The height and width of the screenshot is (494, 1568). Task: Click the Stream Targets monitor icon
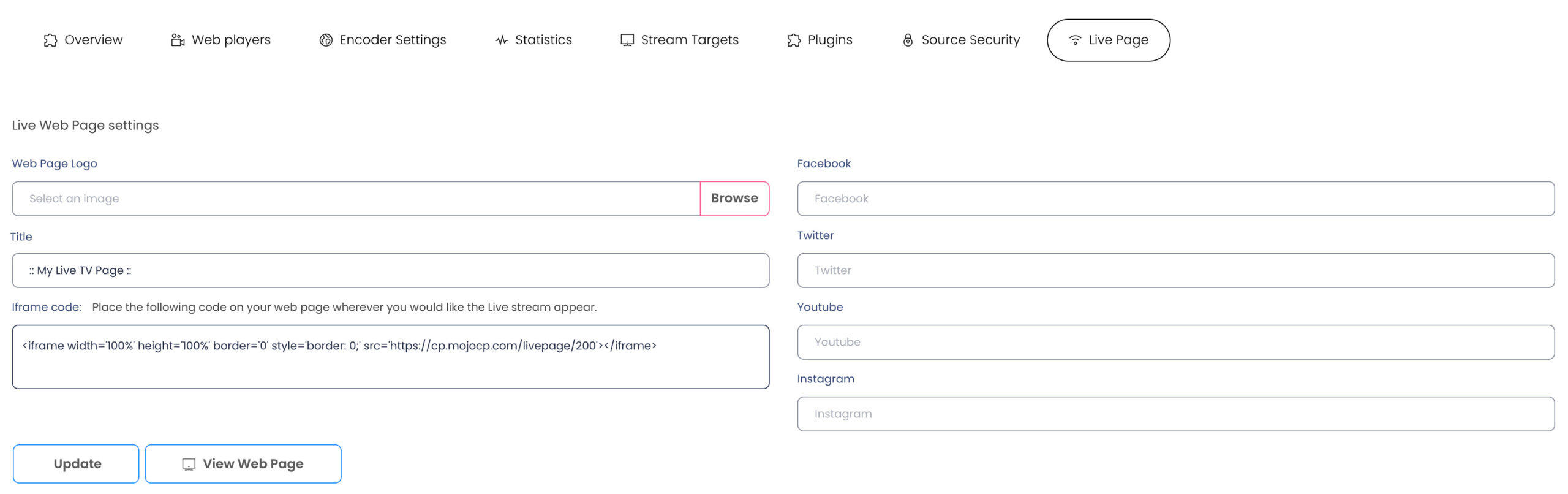[x=627, y=40]
